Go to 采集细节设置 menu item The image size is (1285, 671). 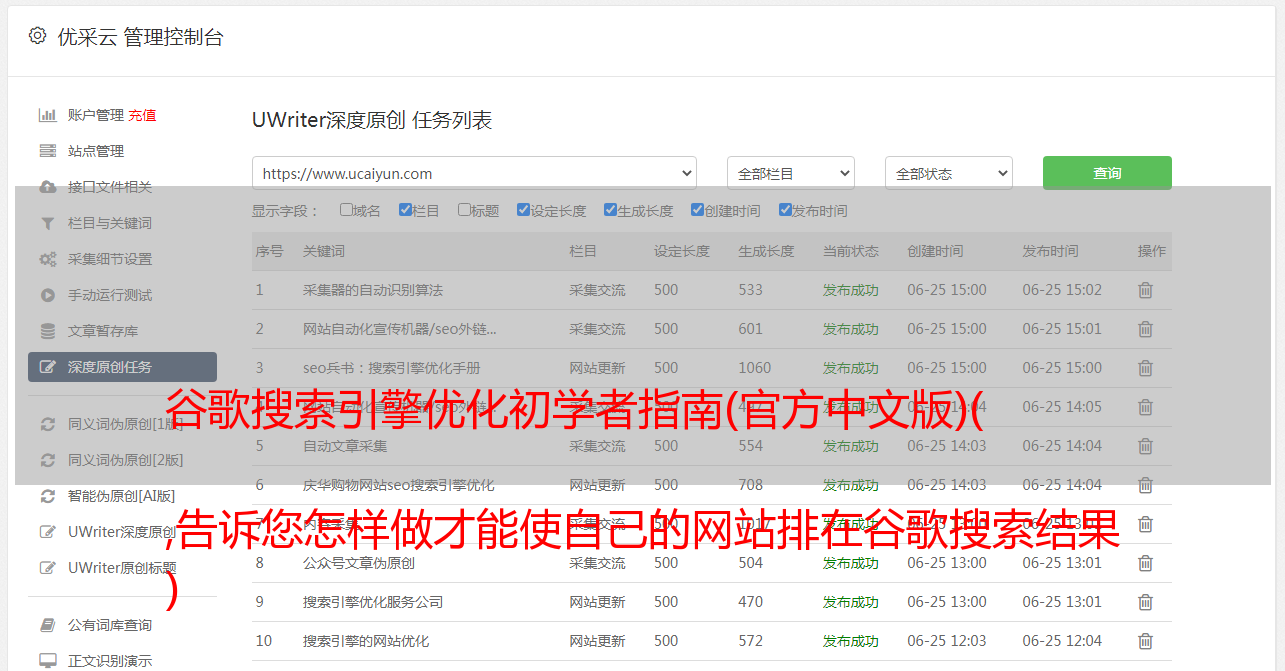click(x=110, y=259)
